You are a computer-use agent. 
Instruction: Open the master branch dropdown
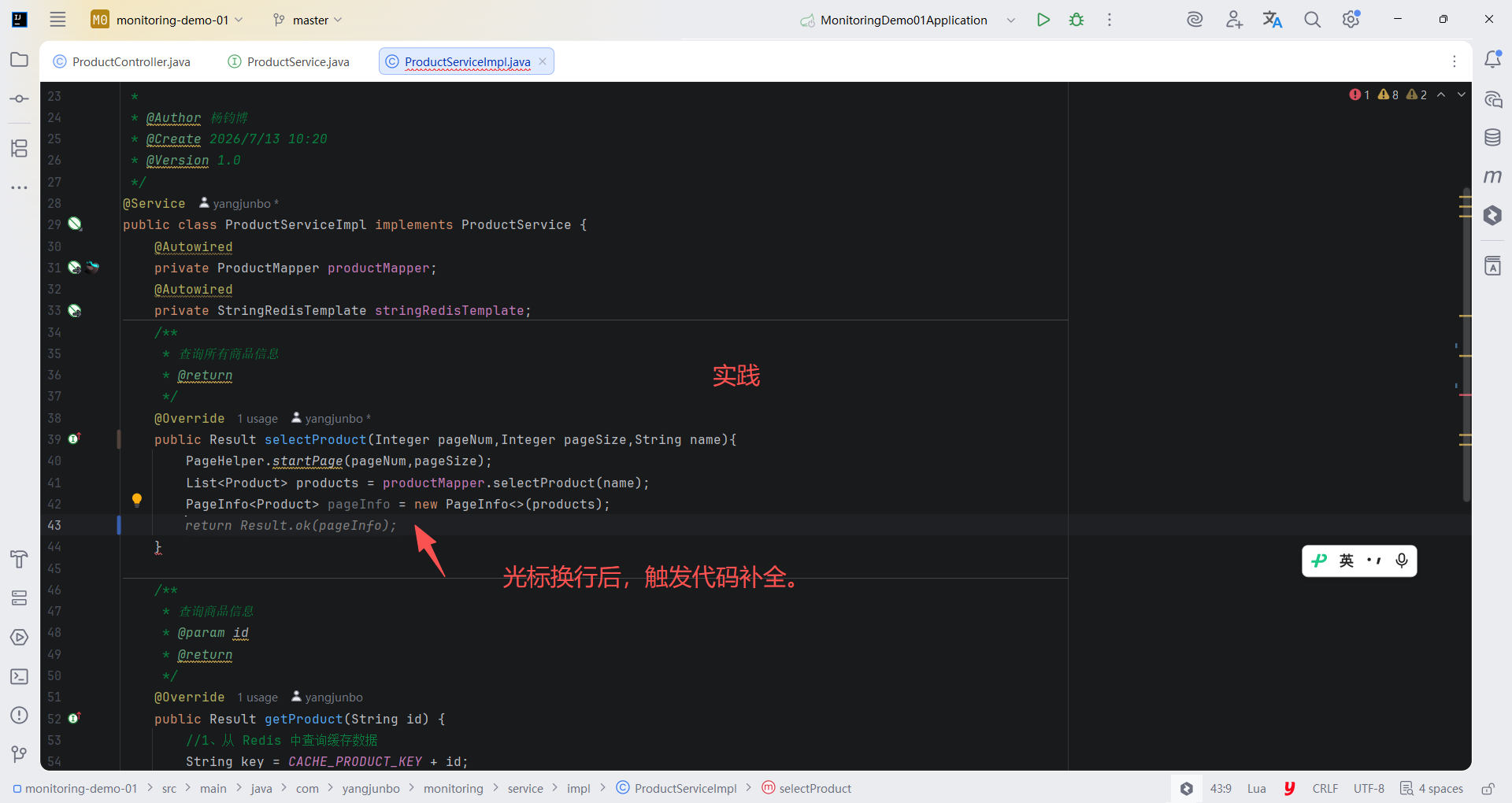click(307, 20)
